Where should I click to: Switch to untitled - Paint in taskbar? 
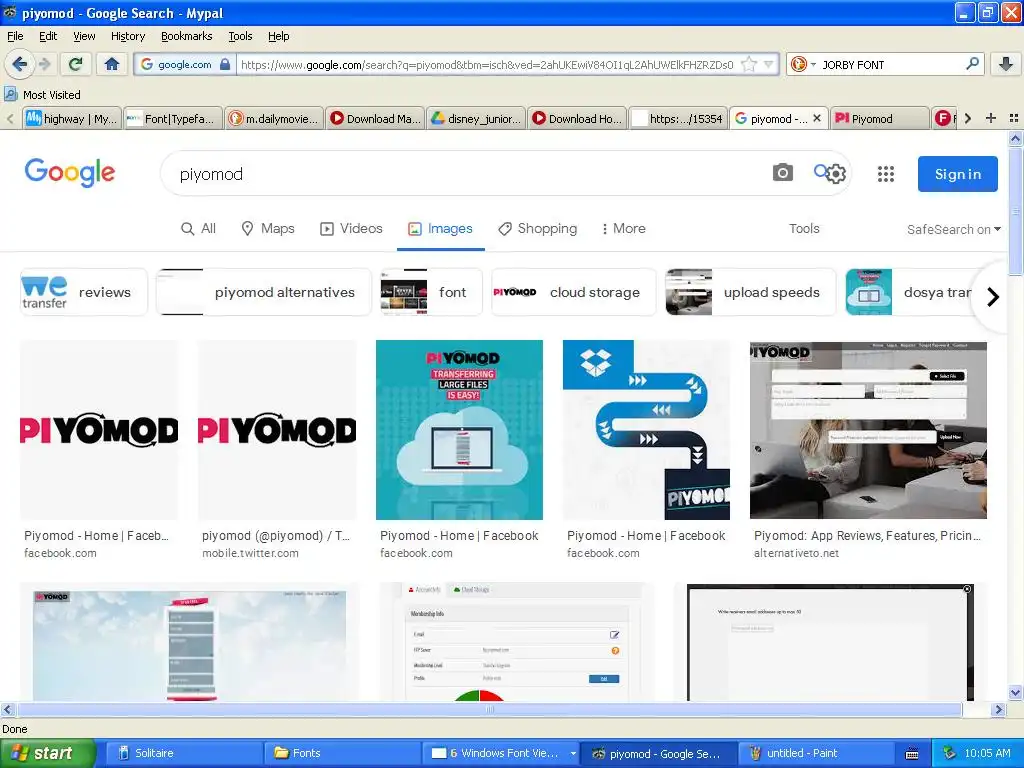(818, 753)
